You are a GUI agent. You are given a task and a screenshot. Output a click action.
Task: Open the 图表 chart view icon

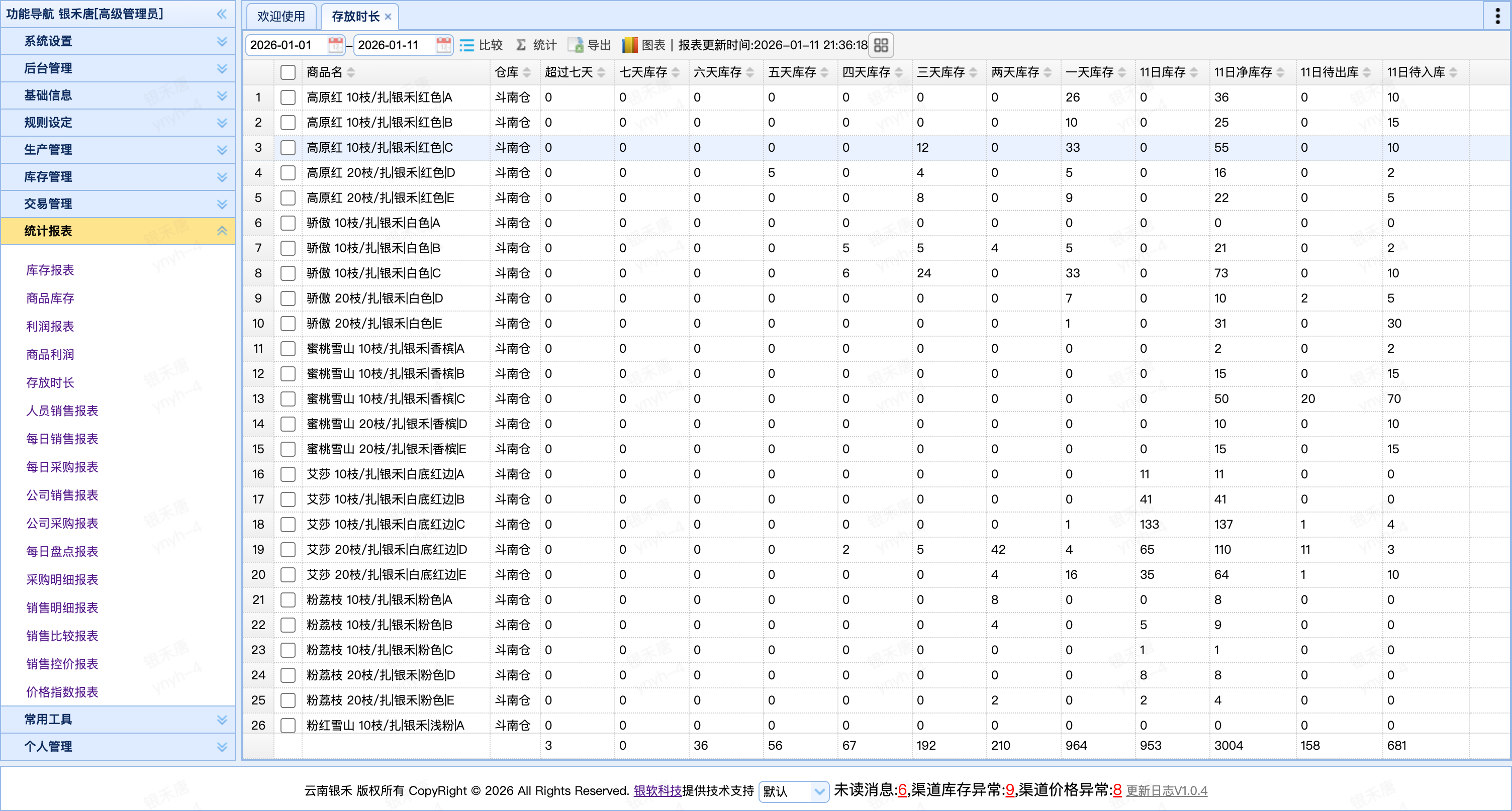630,45
